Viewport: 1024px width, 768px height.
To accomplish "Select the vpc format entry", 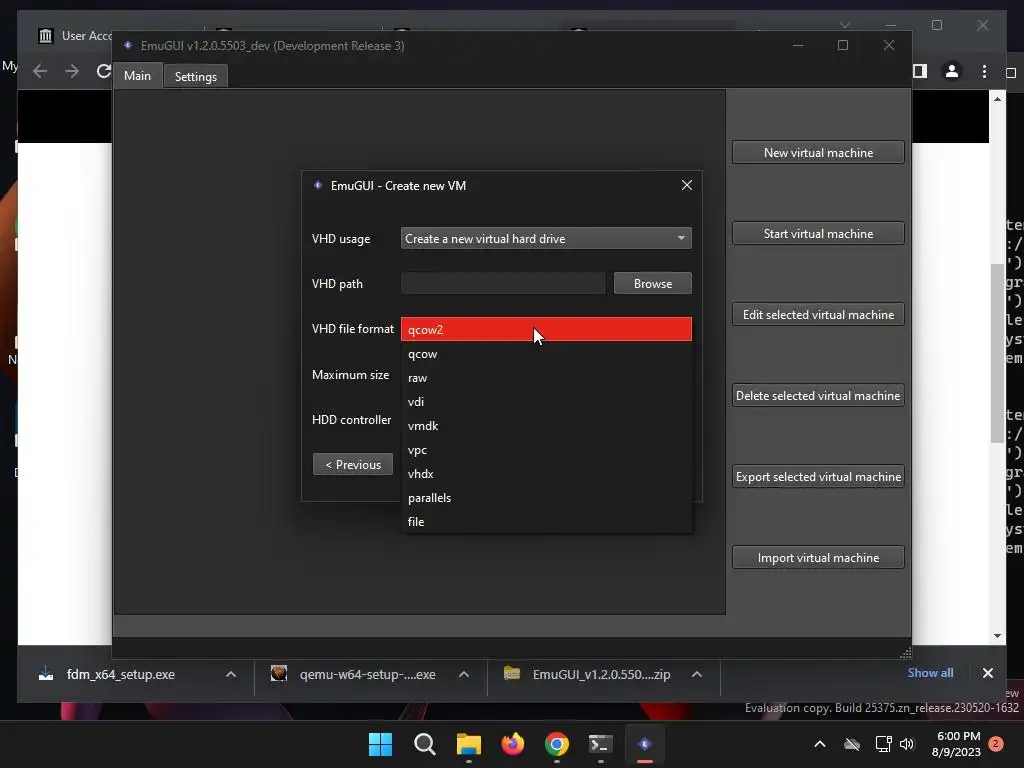I will pos(546,450).
